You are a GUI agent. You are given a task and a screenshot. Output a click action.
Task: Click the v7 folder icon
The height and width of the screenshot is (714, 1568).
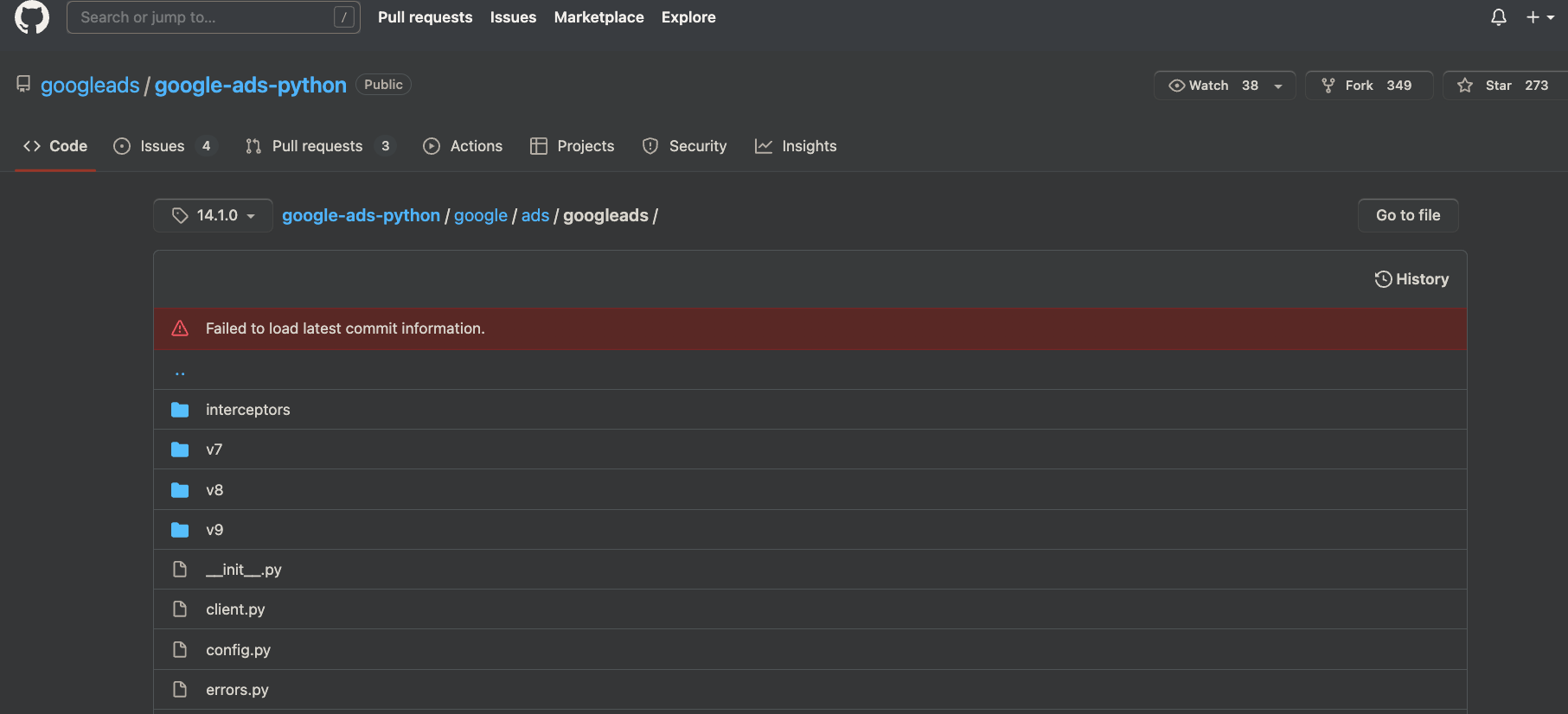pyautogui.click(x=180, y=449)
